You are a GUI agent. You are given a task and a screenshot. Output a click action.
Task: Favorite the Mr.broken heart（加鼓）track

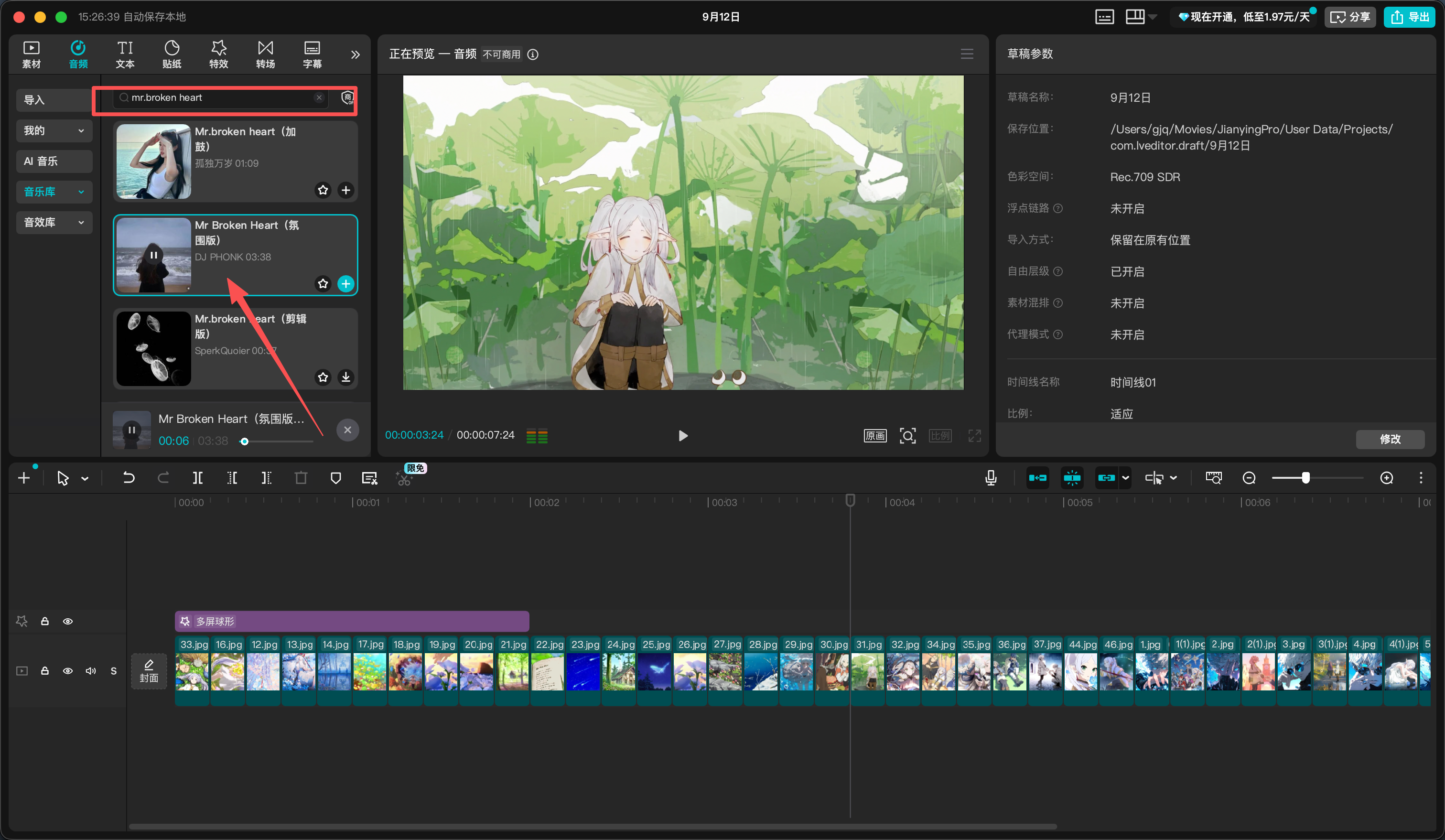pos(323,190)
